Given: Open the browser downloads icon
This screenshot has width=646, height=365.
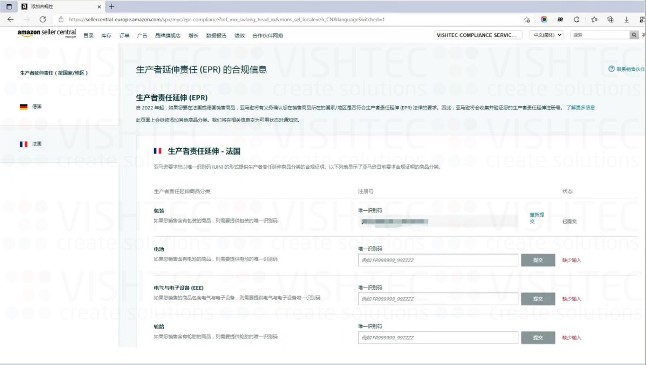Looking at the screenshot, I should 626,19.
